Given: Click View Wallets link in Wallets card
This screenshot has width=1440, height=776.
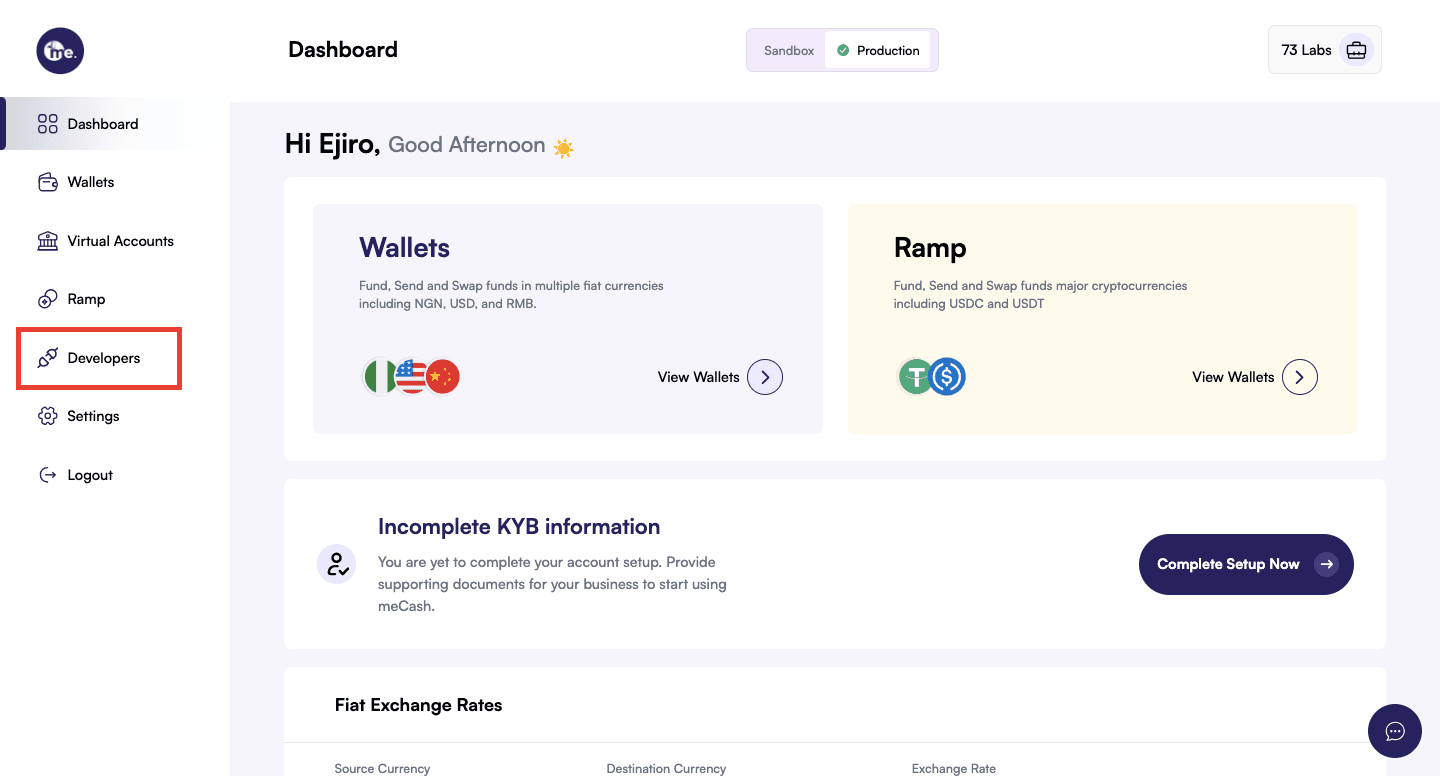Looking at the screenshot, I should 698,377.
